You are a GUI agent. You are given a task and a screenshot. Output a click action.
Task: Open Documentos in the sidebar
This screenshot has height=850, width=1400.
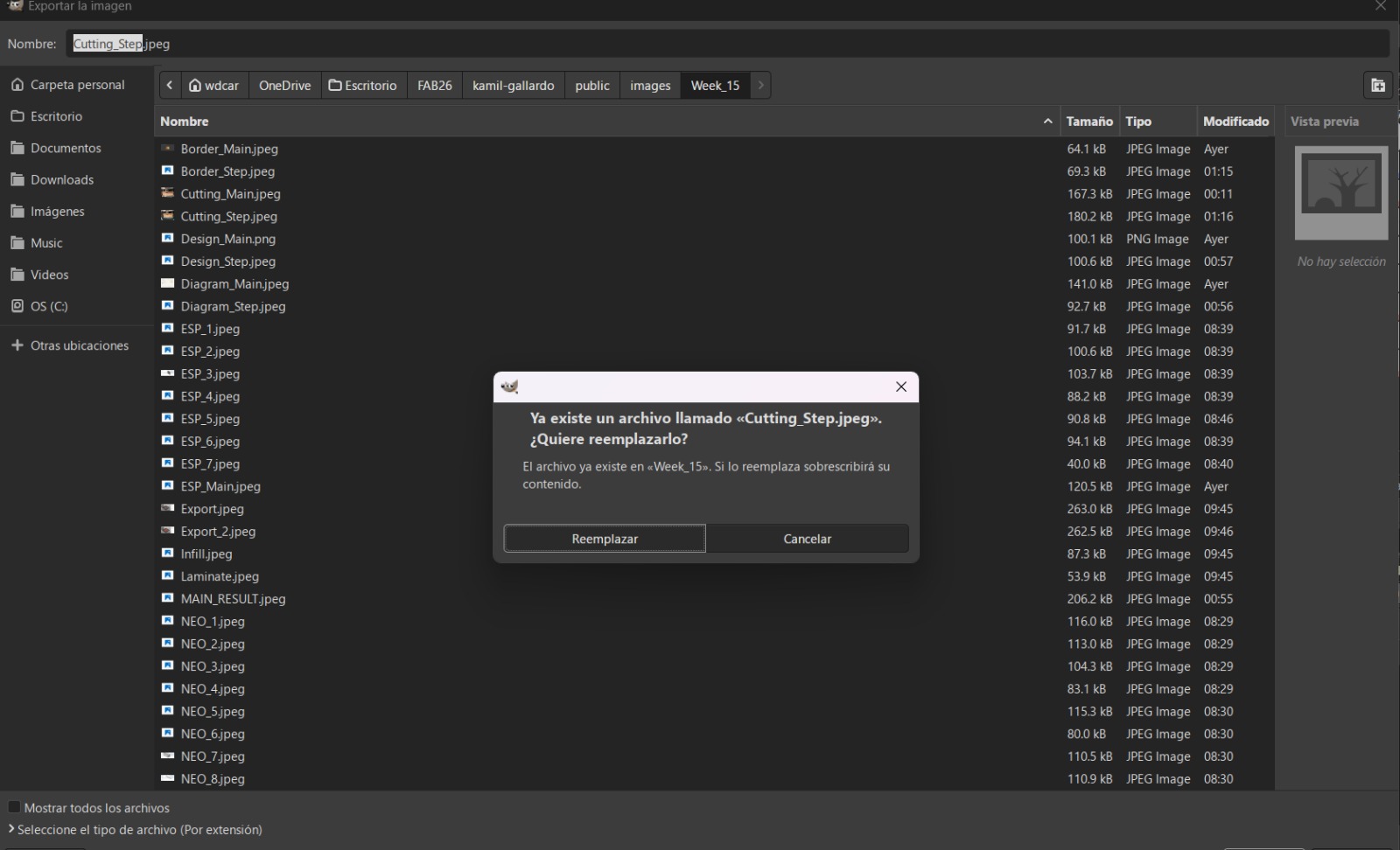[x=77, y=148]
